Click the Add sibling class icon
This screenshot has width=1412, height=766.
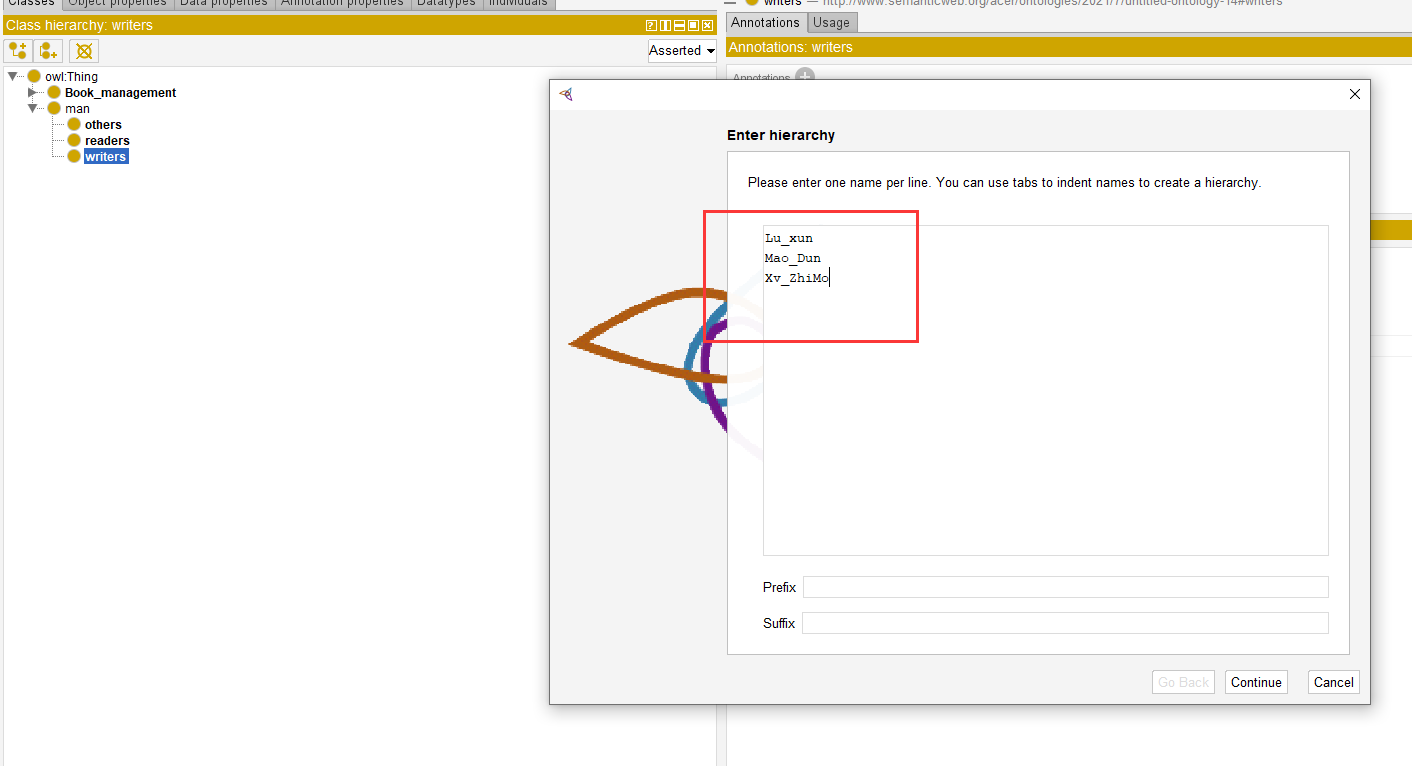pos(49,50)
